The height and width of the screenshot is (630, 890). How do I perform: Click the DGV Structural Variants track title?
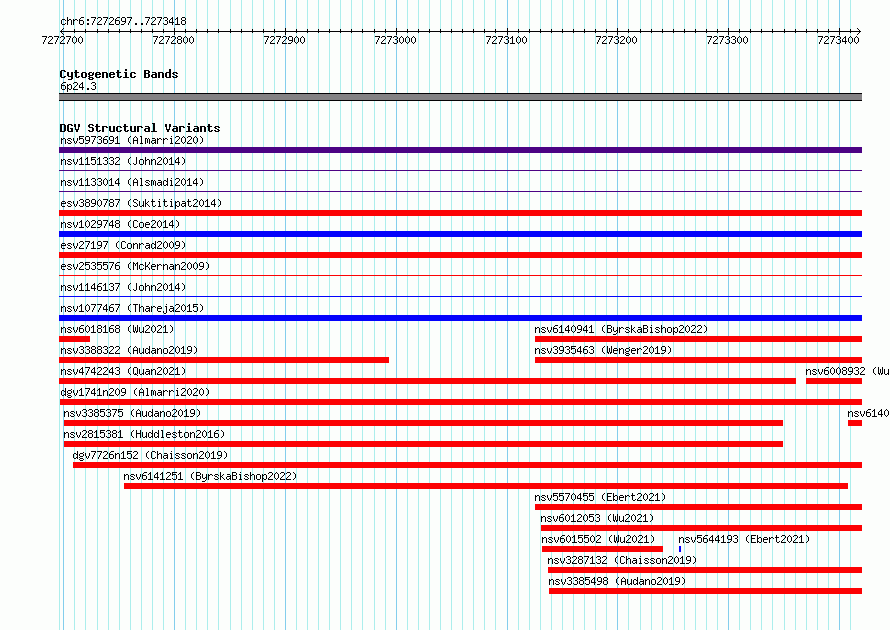point(140,128)
